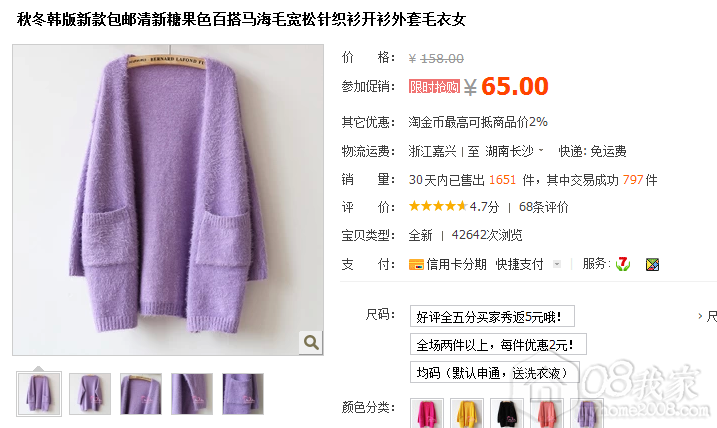Show the pocket close-up thumbnail
717x428 pixels.
tap(243, 394)
